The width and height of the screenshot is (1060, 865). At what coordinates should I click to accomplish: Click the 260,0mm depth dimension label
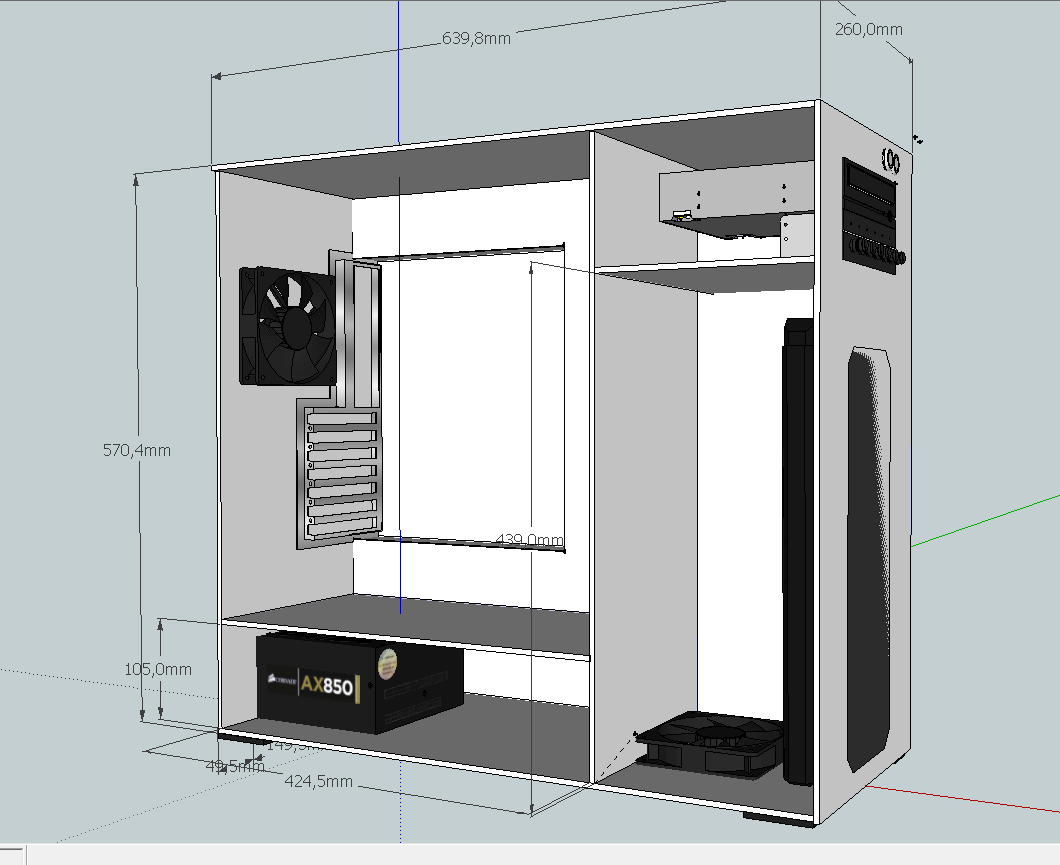[x=868, y=29]
